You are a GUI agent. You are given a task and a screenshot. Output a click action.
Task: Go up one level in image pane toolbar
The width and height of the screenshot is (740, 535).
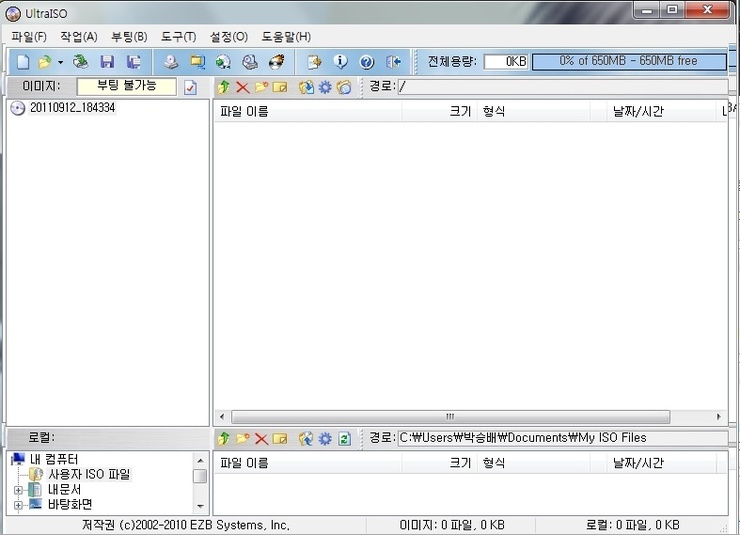click(224, 87)
